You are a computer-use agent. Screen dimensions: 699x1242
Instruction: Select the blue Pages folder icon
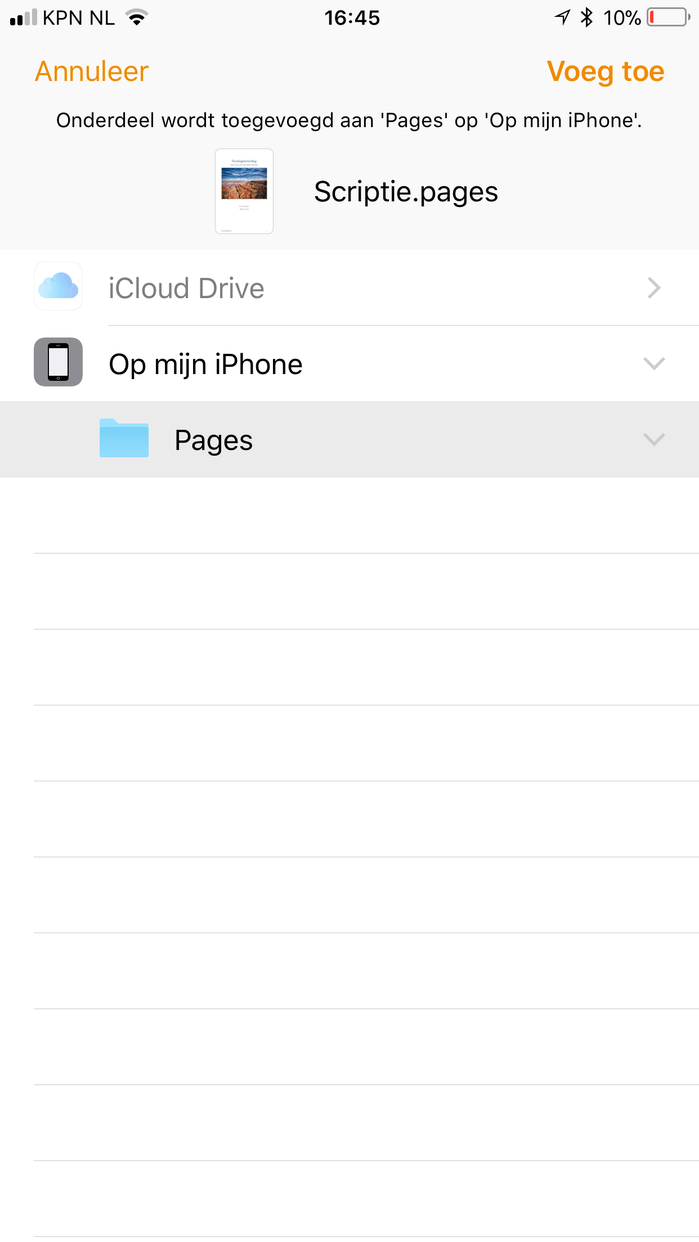click(x=124, y=439)
